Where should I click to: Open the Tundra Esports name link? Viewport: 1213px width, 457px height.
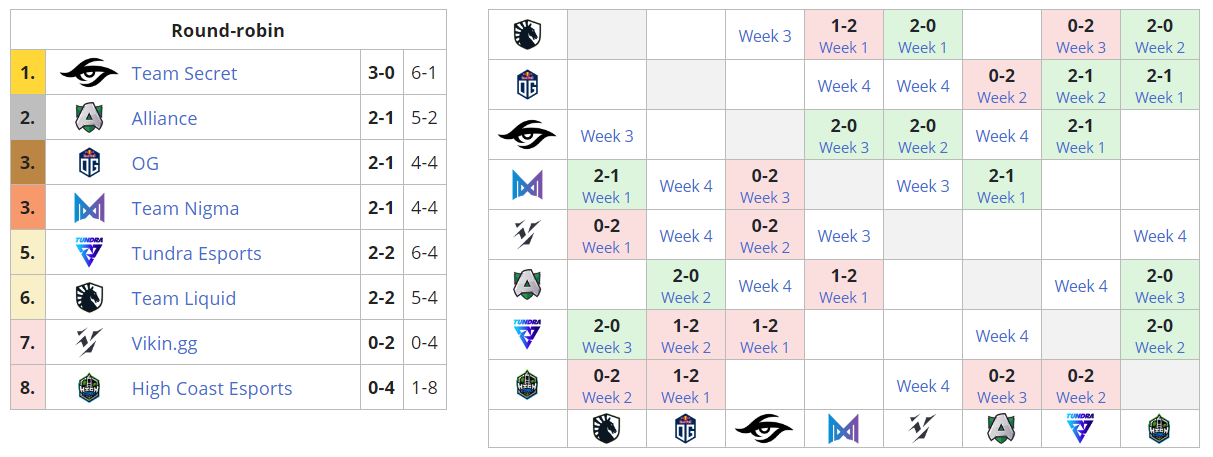[x=196, y=253]
